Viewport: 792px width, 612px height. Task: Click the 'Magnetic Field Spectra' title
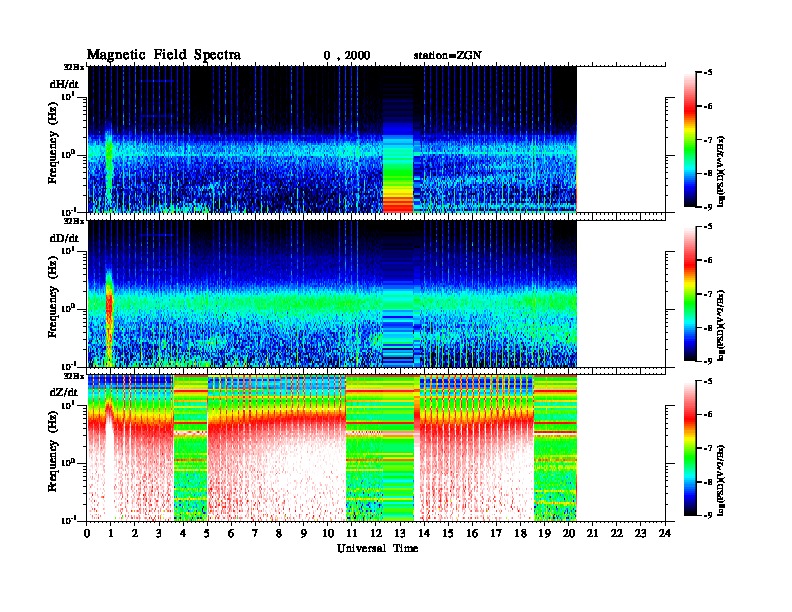[163, 55]
